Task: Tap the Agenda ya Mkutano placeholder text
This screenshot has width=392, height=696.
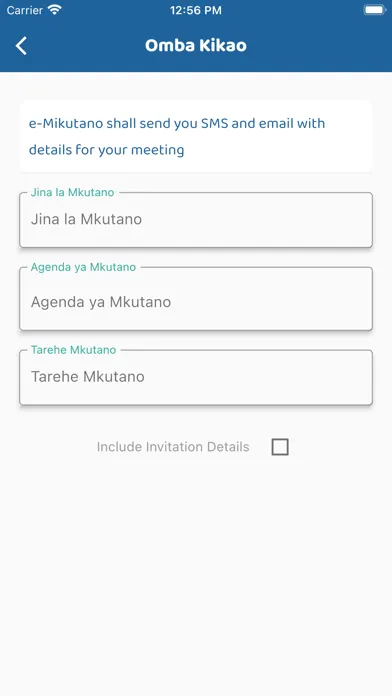Action: pyautogui.click(x=101, y=302)
